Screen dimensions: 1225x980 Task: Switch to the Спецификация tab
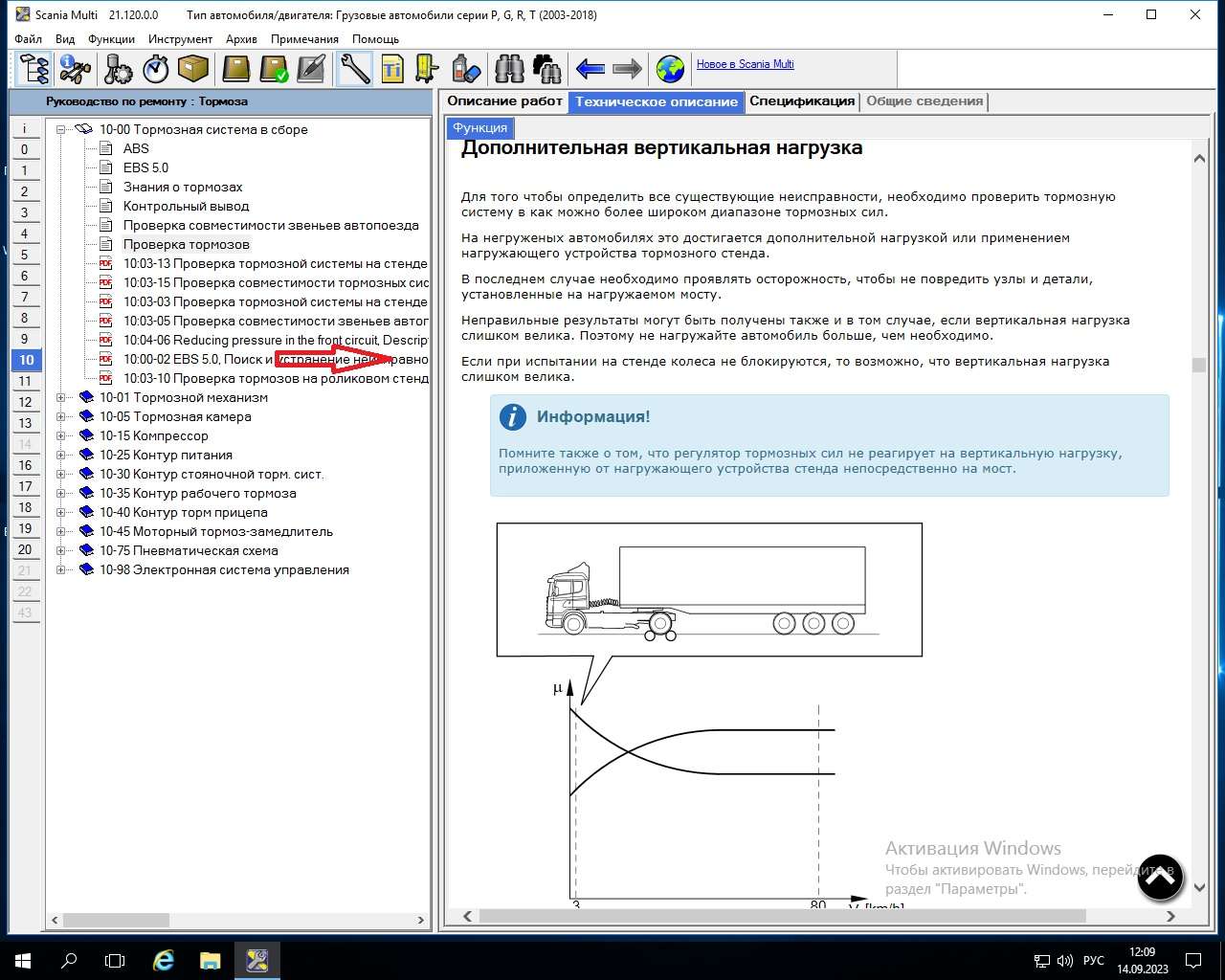pos(801,101)
